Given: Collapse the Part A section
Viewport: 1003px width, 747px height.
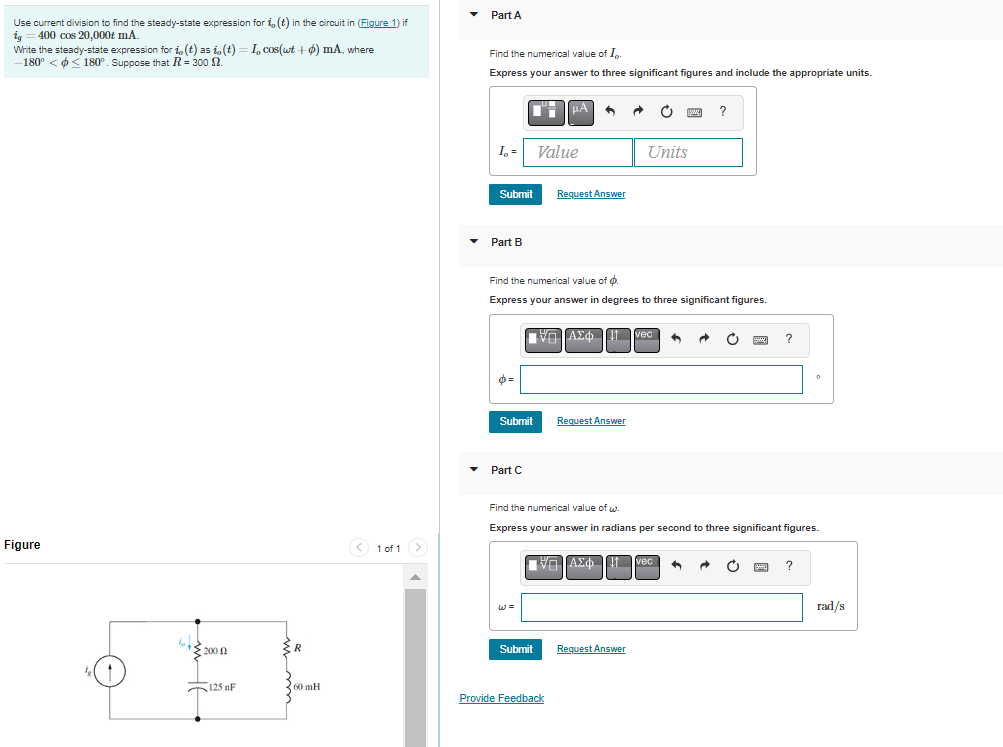Looking at the screenshot, I should [472, 15].
